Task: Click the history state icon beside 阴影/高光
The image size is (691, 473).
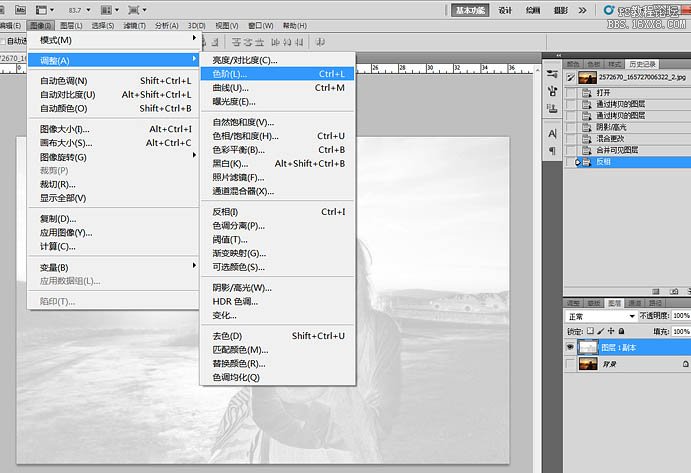Action: pyautogui.click(x=587, y=127)
